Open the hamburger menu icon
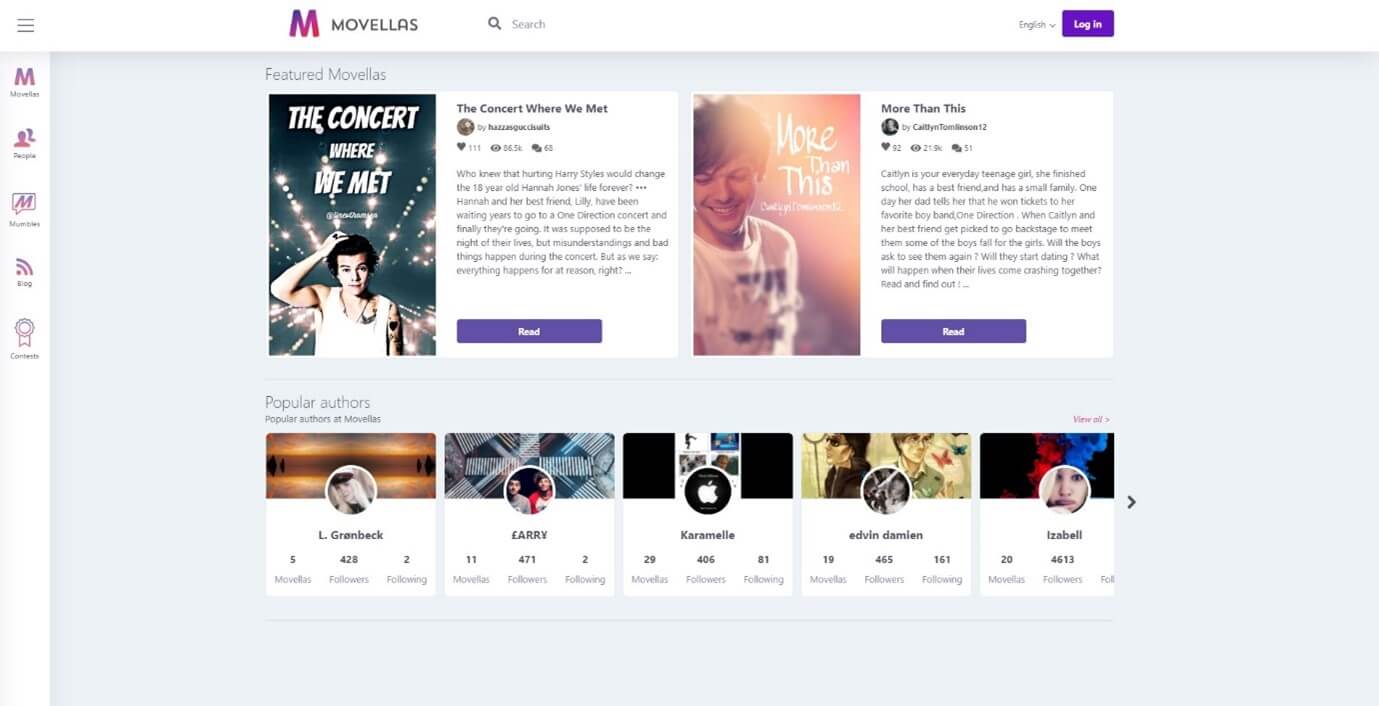 [x=26, y=25]
